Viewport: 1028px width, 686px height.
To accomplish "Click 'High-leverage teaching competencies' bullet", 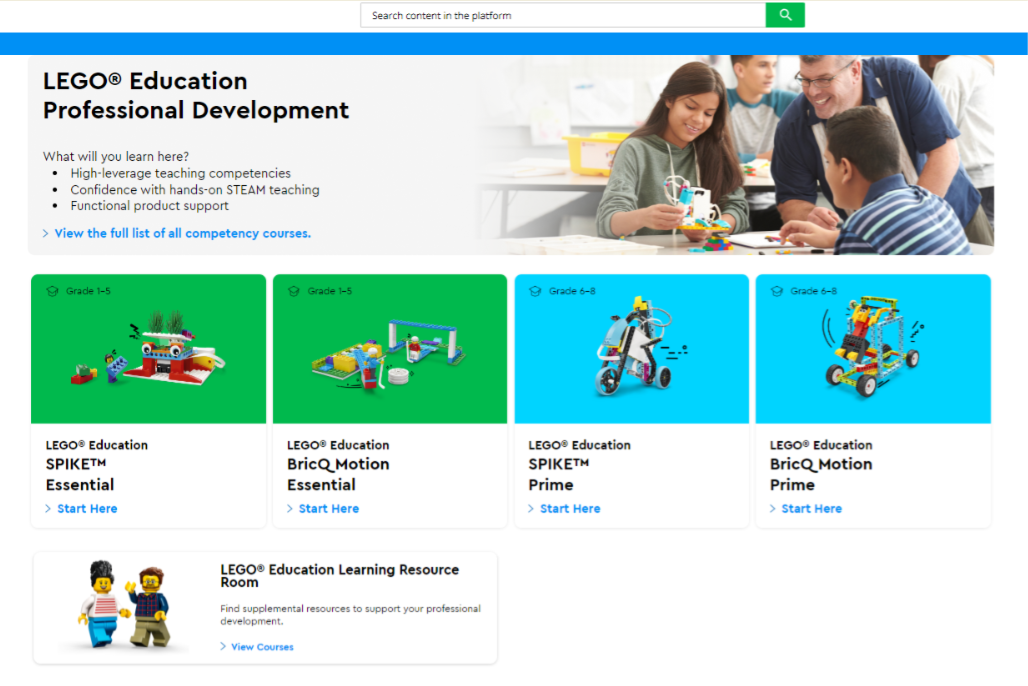I will click(180, 173).
